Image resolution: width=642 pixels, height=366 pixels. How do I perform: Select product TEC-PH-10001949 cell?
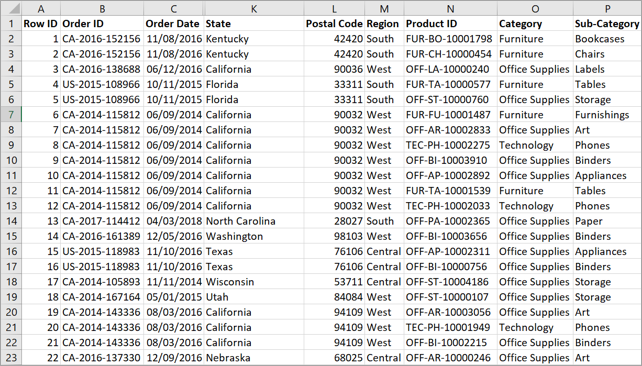tap(450, 327)
